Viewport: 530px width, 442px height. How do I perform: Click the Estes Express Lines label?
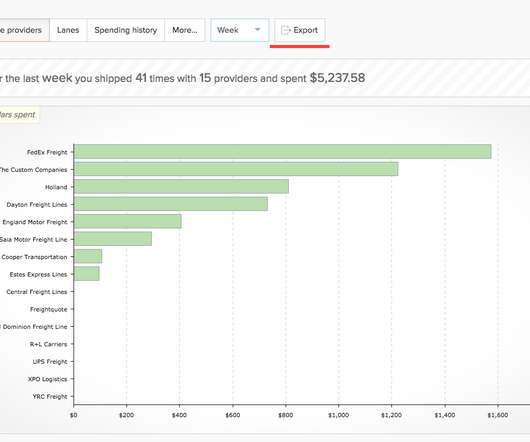point(39,275)
